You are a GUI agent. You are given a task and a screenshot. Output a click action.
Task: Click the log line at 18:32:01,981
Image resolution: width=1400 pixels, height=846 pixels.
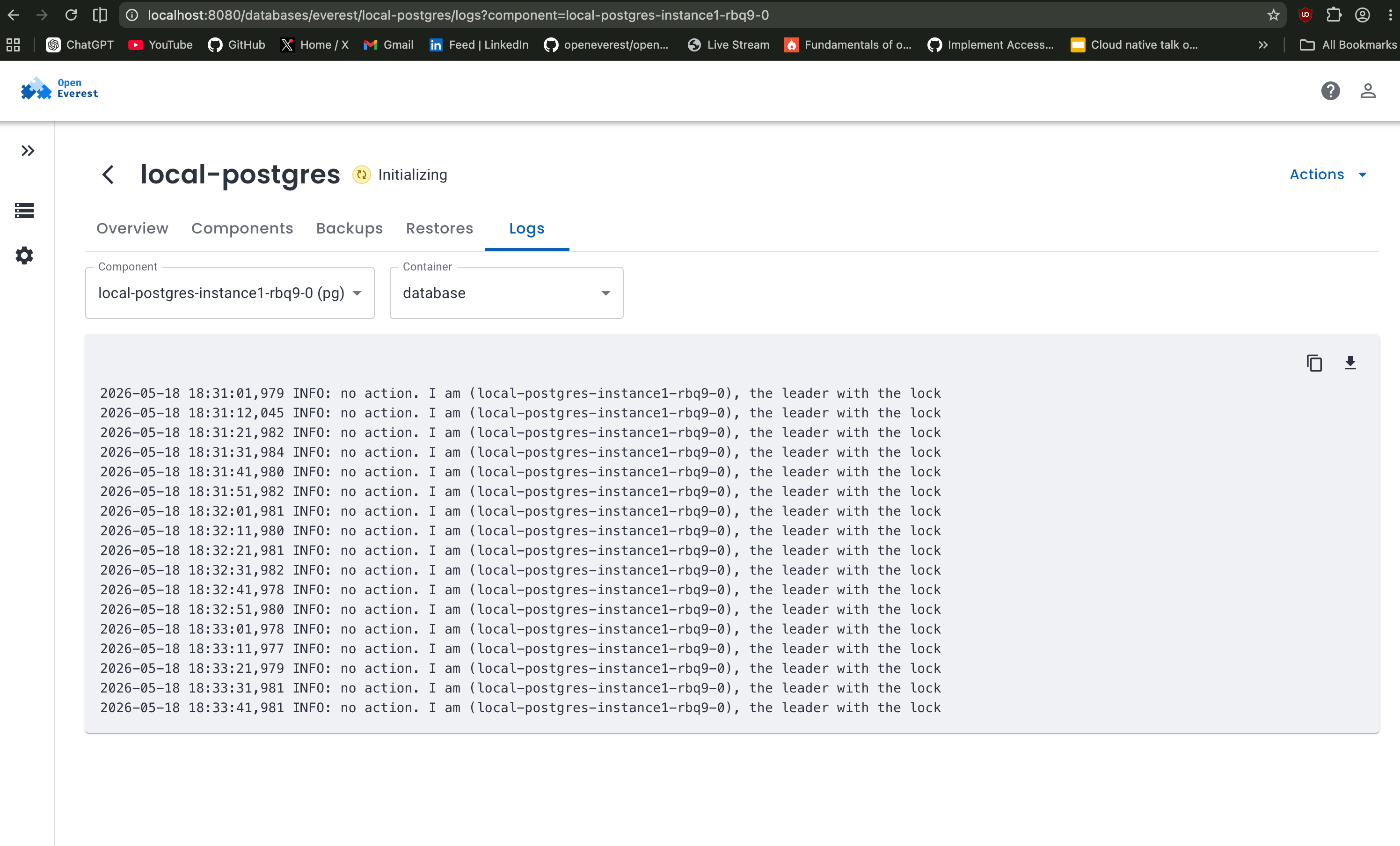(x=520, y=511)
